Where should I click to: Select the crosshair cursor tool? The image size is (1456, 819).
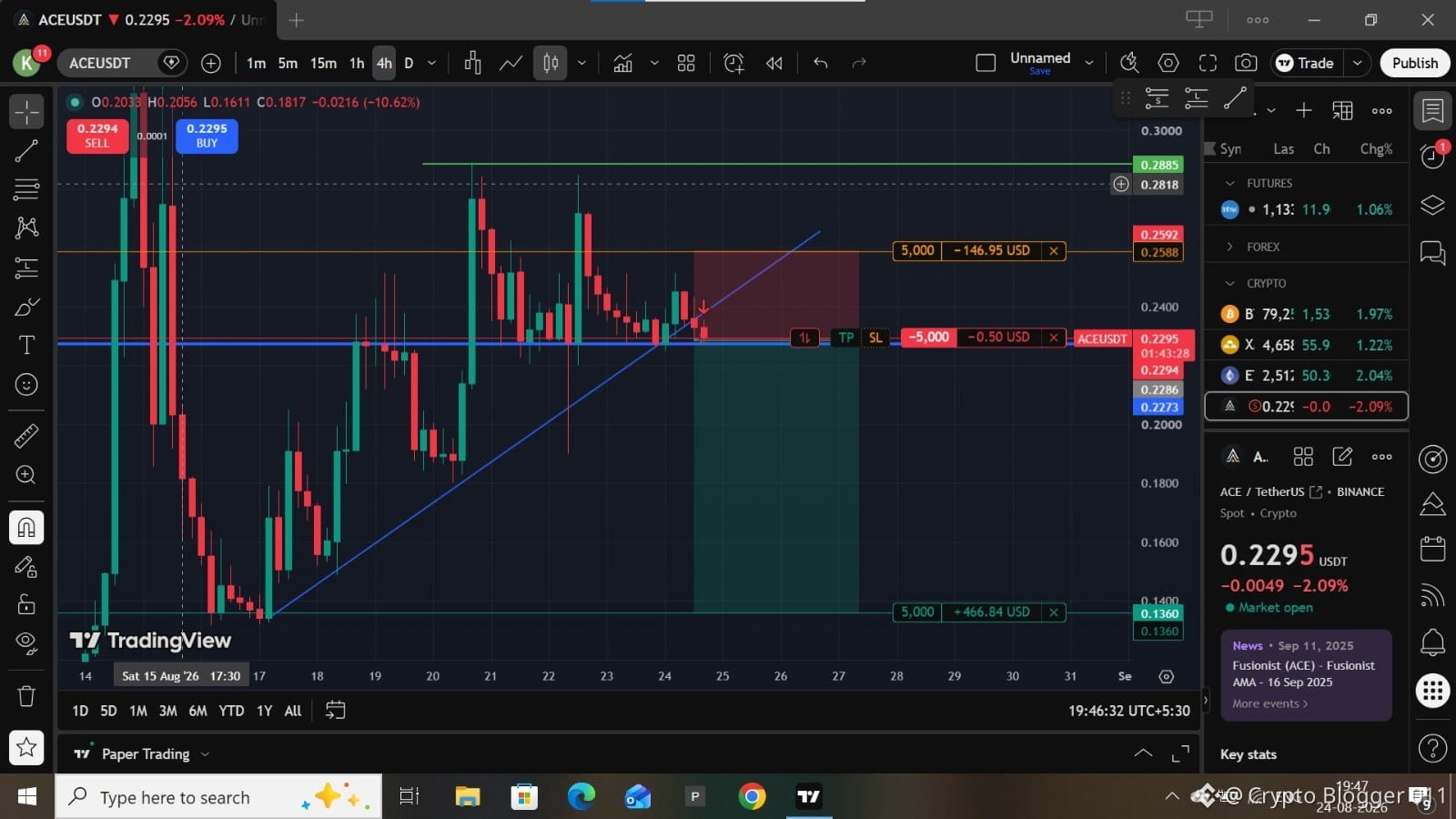pyautogui.click(x=26, y=112)
